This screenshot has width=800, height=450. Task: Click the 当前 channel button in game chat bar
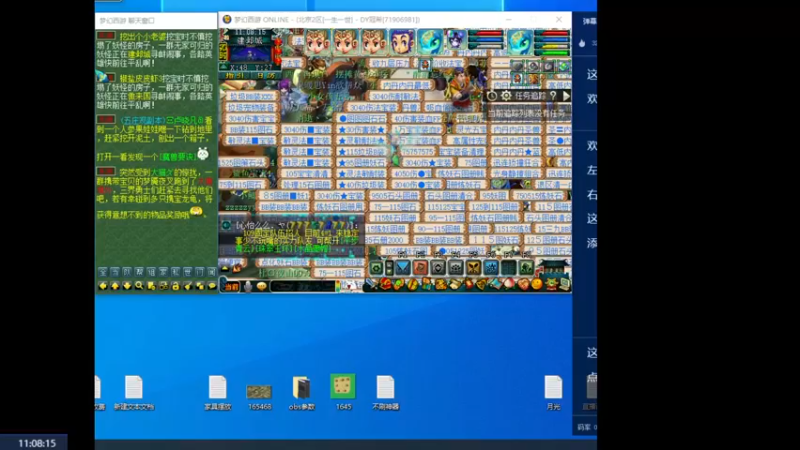point(231,287)
